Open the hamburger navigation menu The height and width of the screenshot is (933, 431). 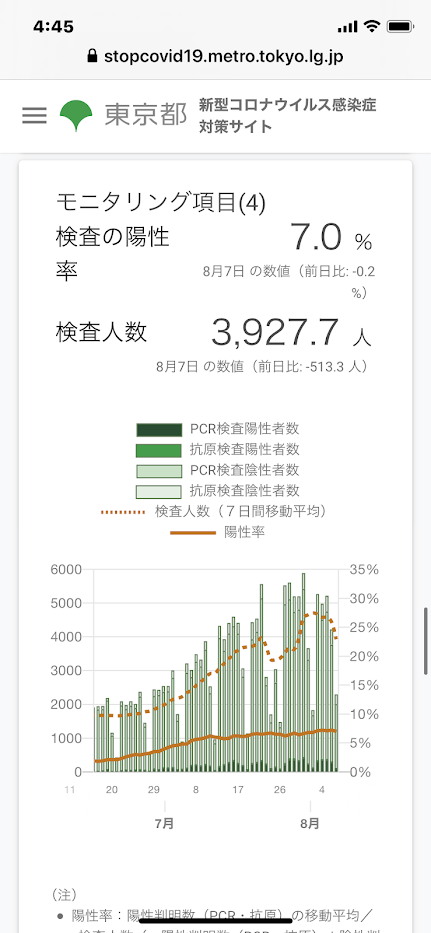[x=35, y=115]
